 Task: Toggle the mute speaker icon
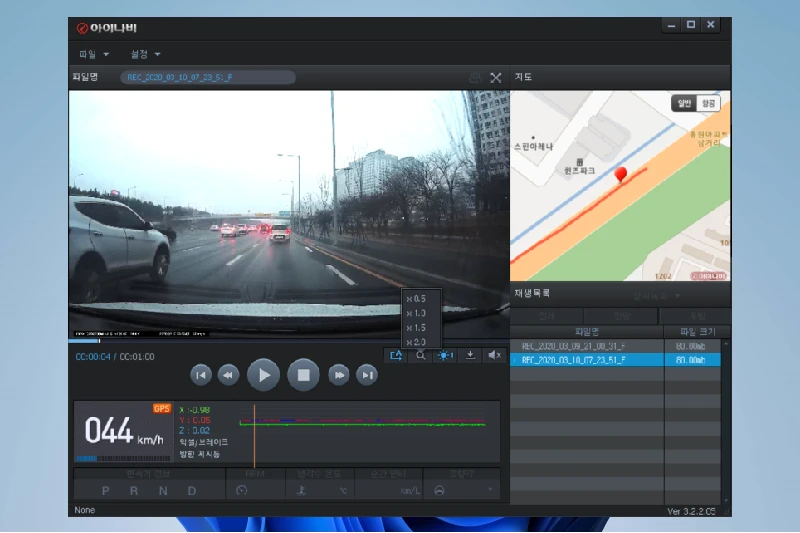click(494, 356)
